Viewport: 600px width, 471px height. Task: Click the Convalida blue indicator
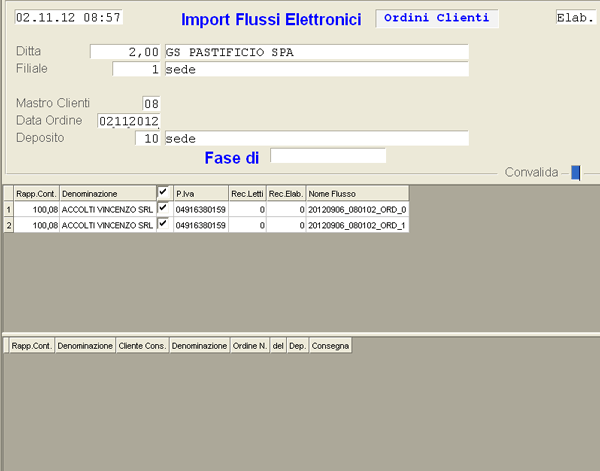pos(576,173)
